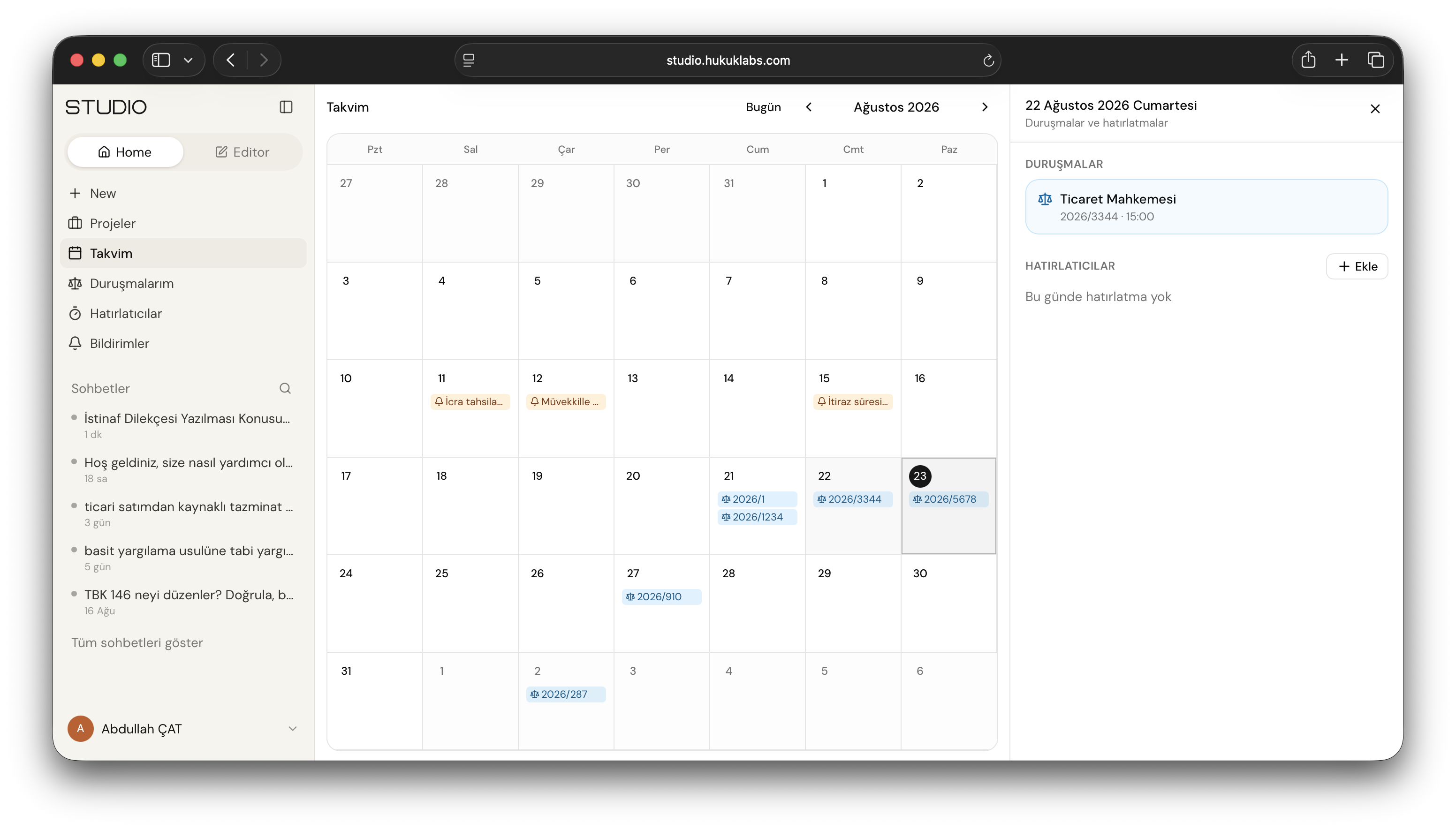
Task: Open hearing 2026/1 on August 21
Action: point(757,499)
